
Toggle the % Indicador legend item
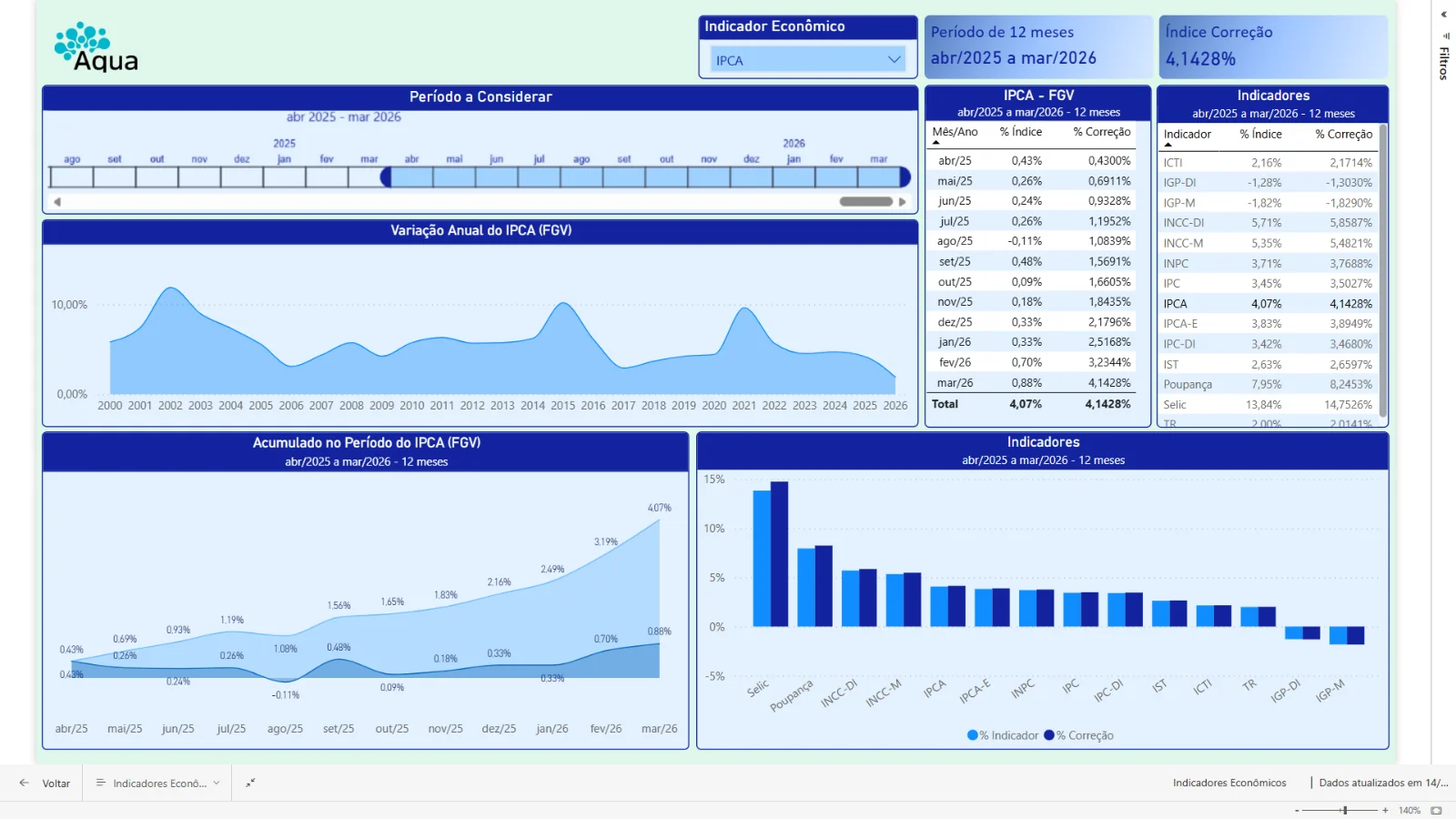tap(1002, 735)
